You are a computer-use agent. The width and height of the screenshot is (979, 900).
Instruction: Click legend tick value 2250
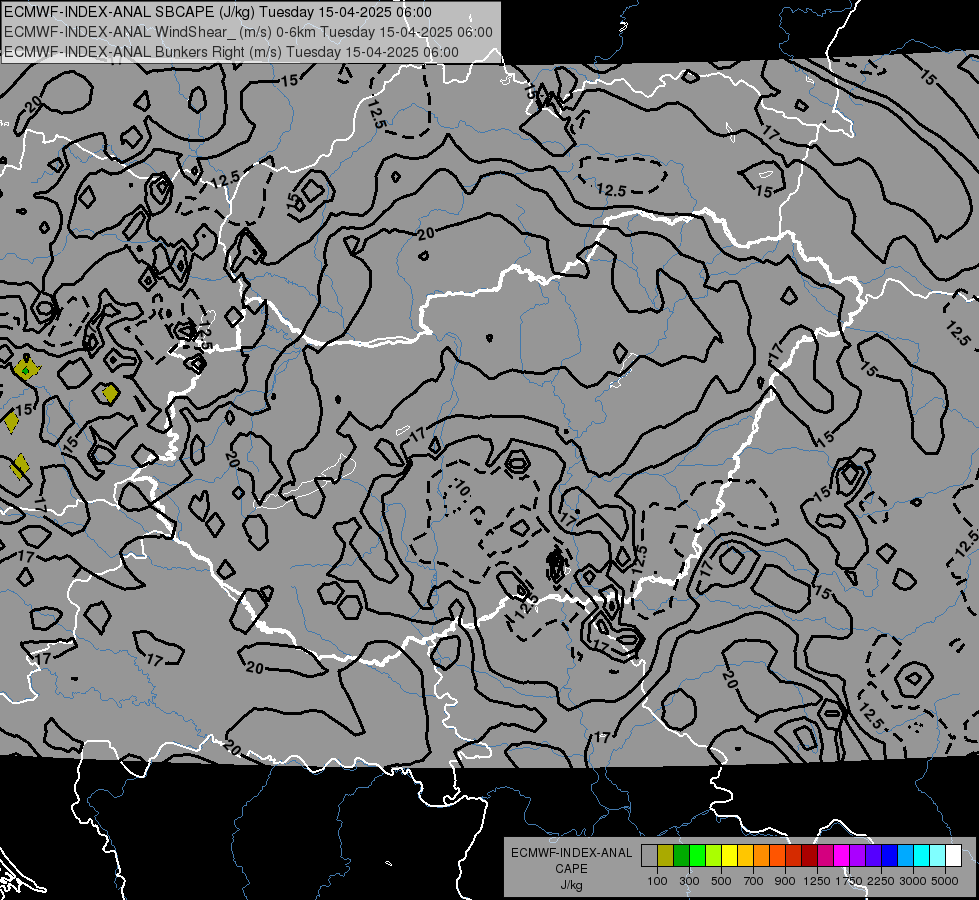pyautogui.click(x=881, y=881)
